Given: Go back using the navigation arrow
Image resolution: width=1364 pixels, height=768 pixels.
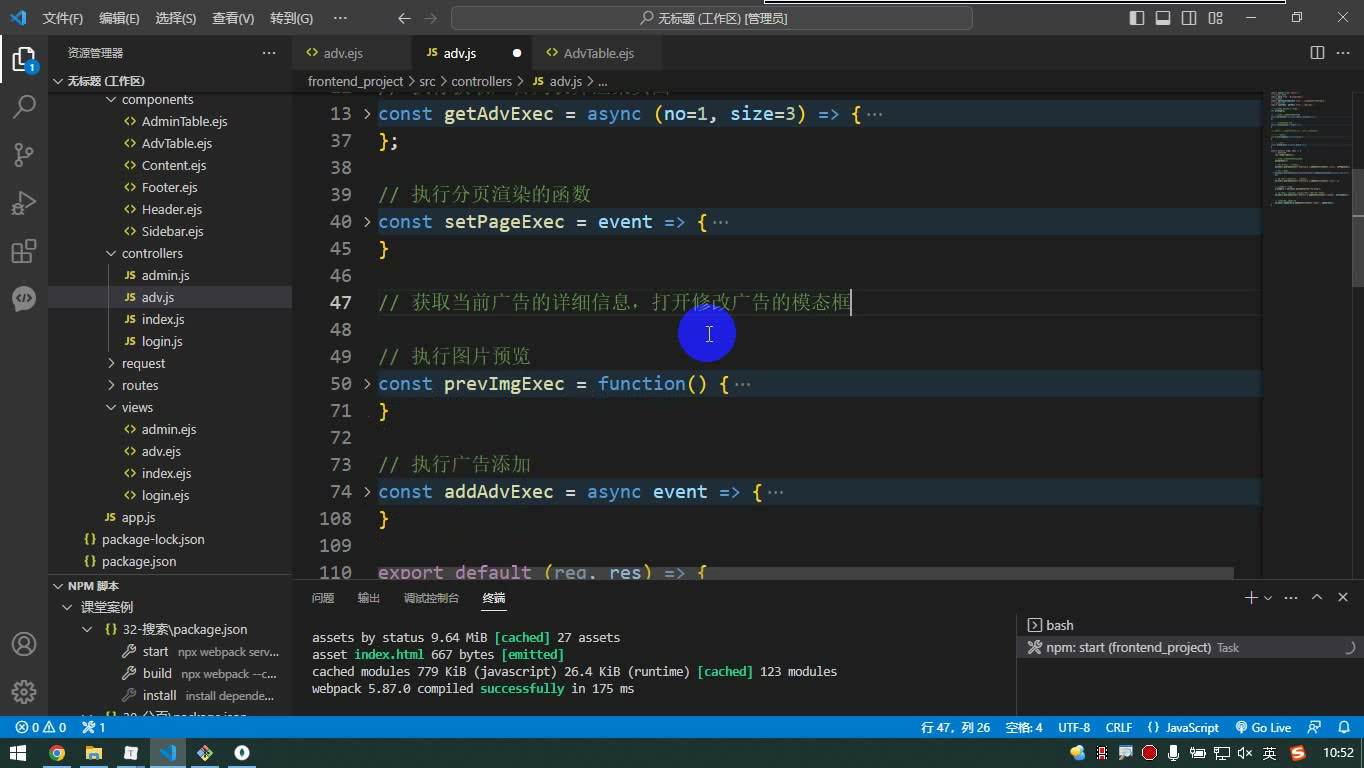Looking at the screenshot, I should pyautogui.click(x=404, y=18).
